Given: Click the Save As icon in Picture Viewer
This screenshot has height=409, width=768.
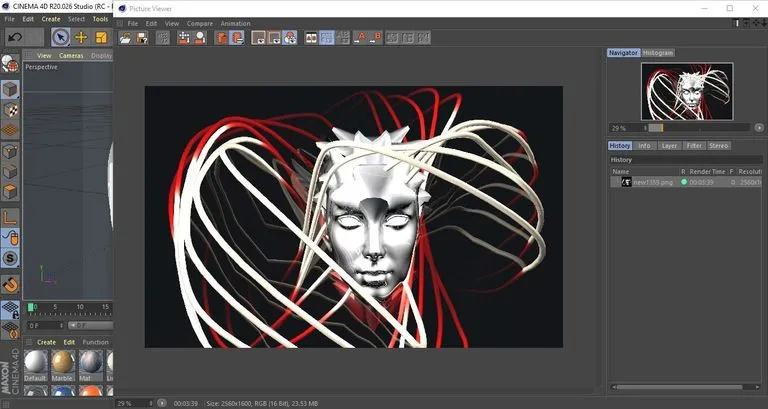Looking at the screenshot, I should pos(142,38).
